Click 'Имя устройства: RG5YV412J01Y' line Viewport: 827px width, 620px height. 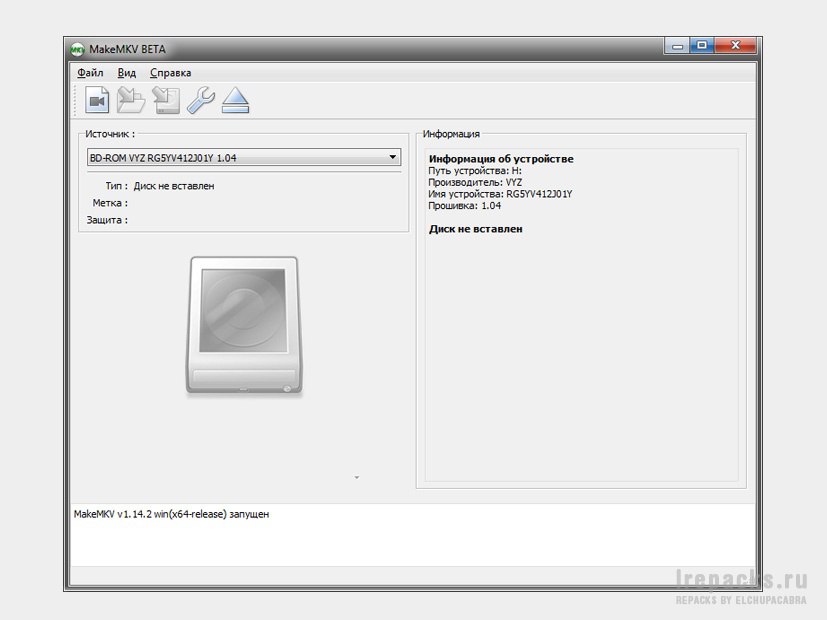click(500, 194)
